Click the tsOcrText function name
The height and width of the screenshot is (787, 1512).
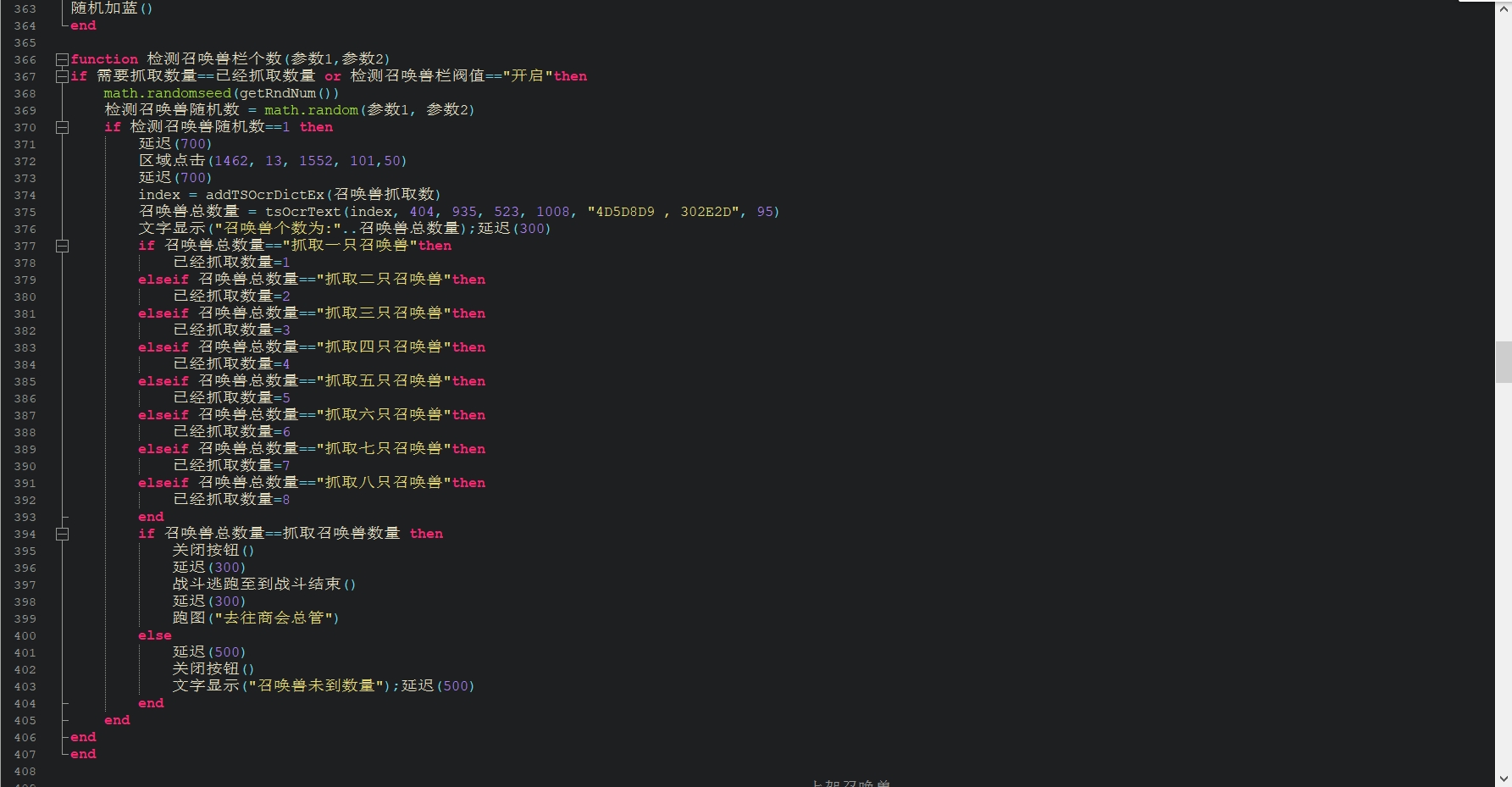pyautogui.click(x=302, y=212)
